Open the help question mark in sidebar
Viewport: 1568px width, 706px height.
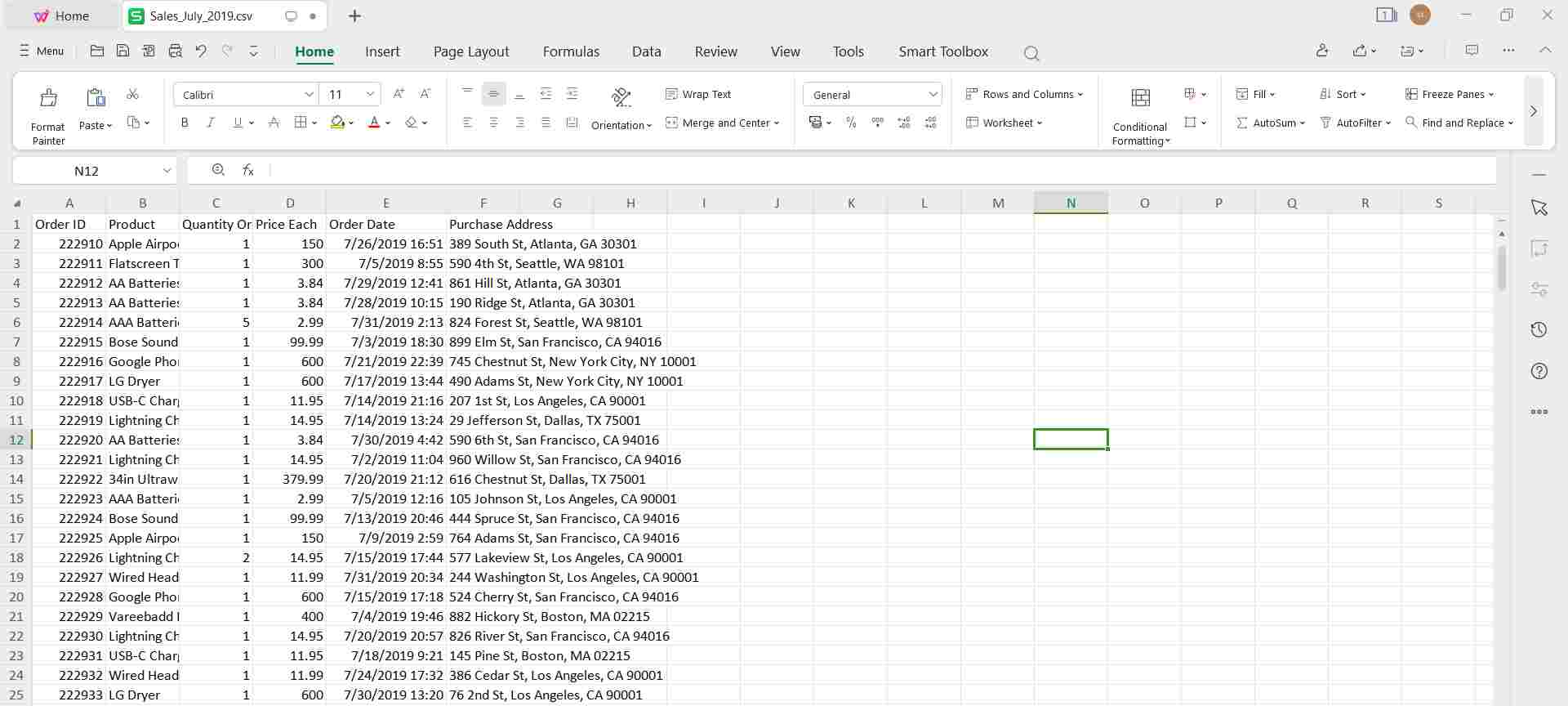pos(1539,371)
